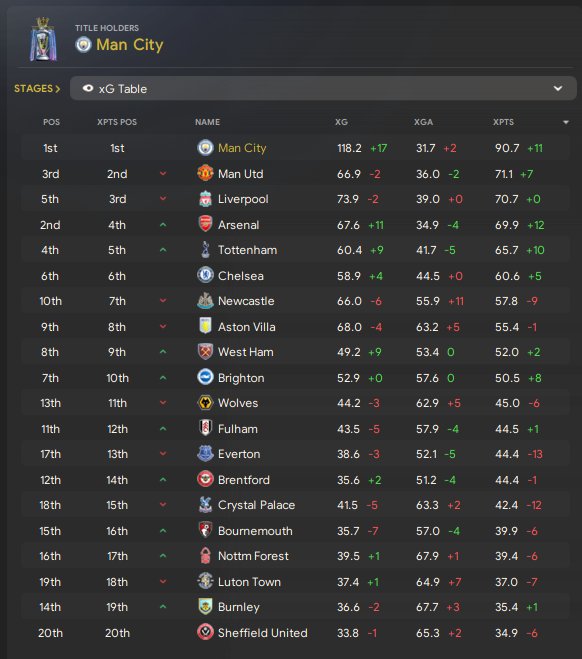582x659 pixels.
Task: Select the Brighton row in the table
Action: pos(295,378)
